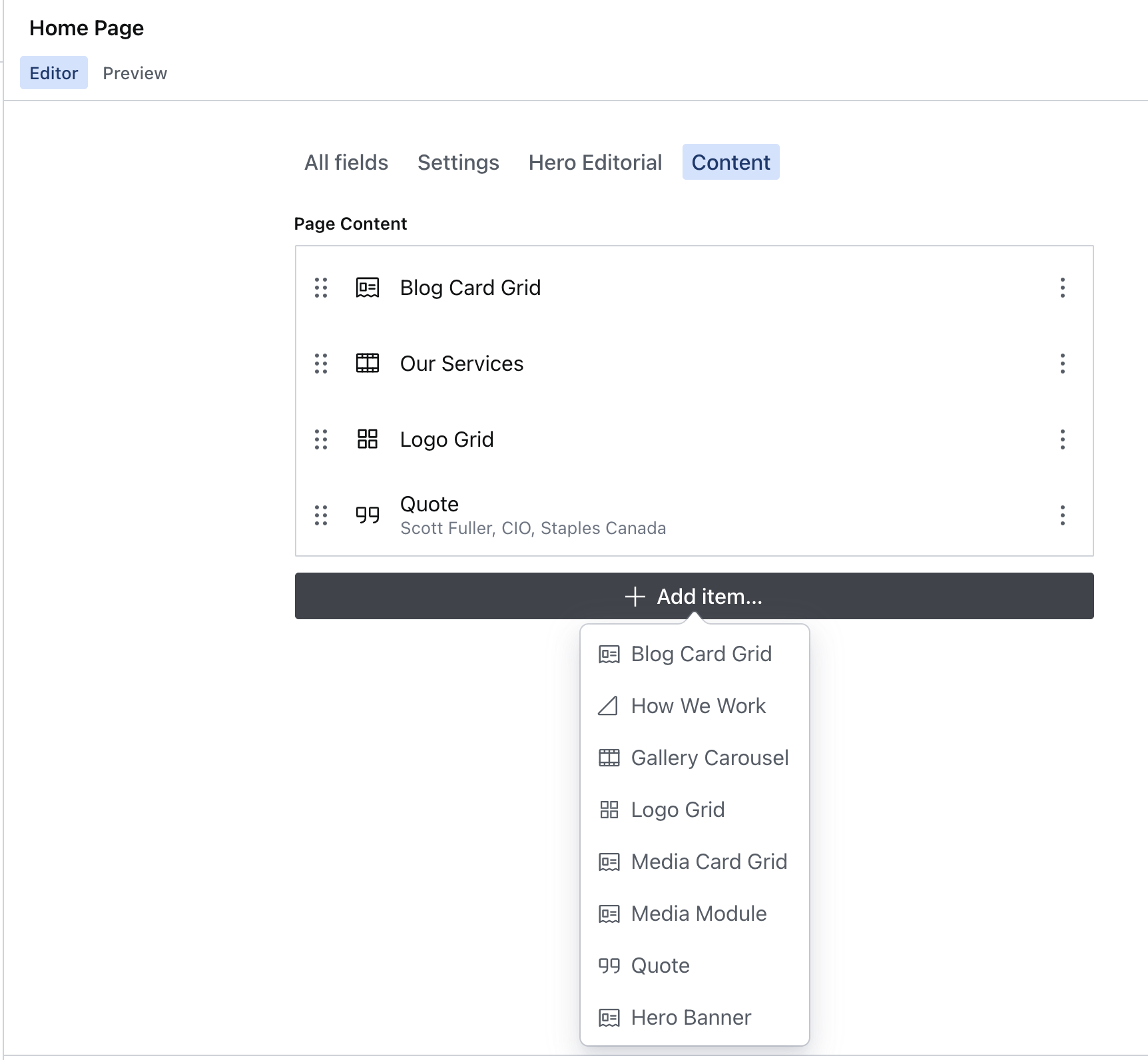
Task: Show the All fields tab
Action: point(346,162)
